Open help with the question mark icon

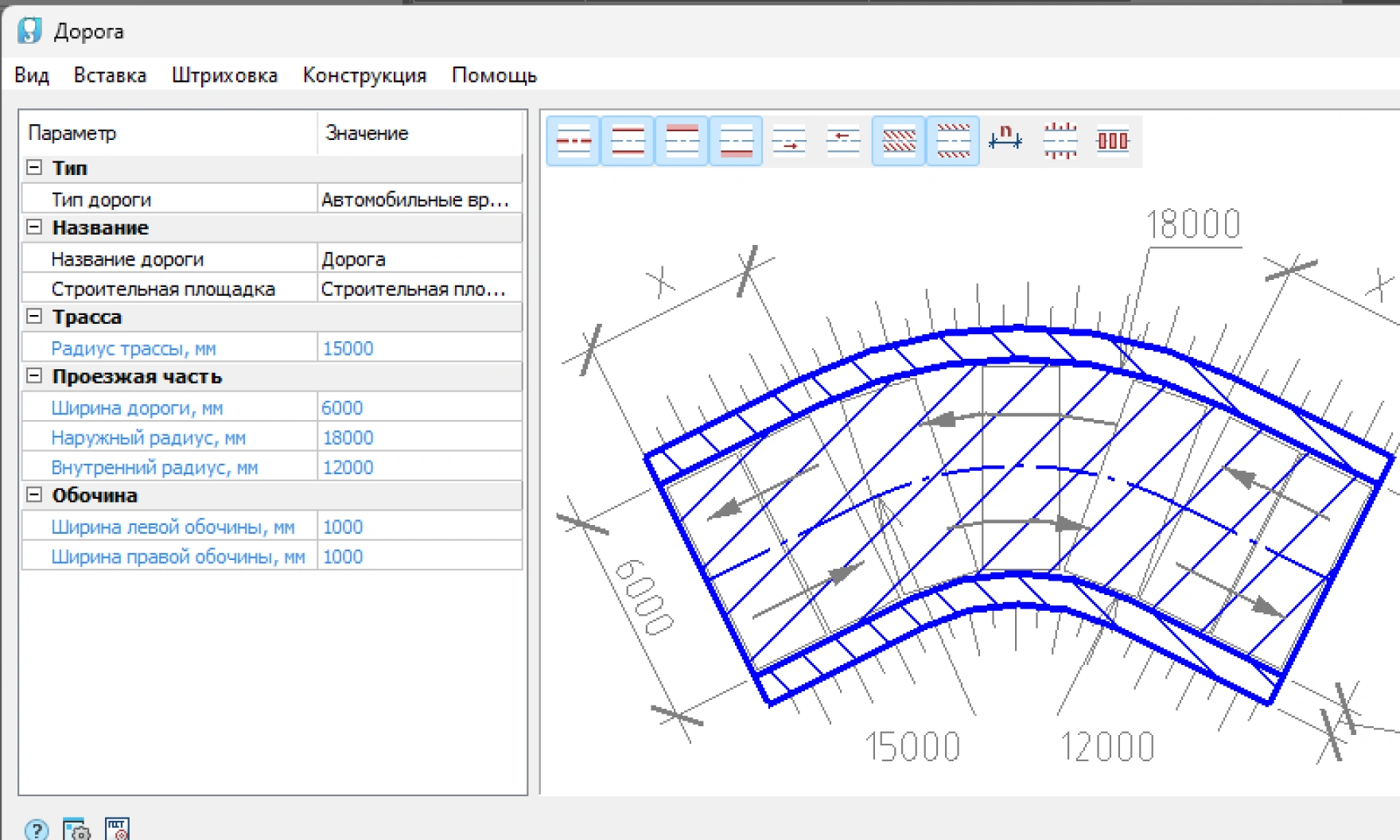[x=37, y=830]
